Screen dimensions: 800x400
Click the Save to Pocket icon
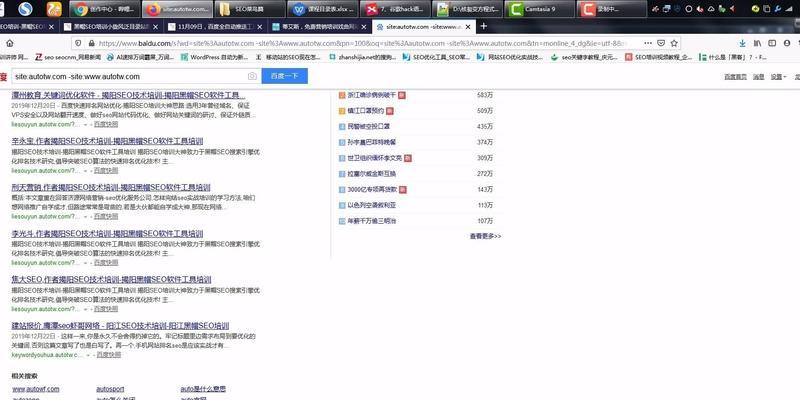tap(661, 43)
